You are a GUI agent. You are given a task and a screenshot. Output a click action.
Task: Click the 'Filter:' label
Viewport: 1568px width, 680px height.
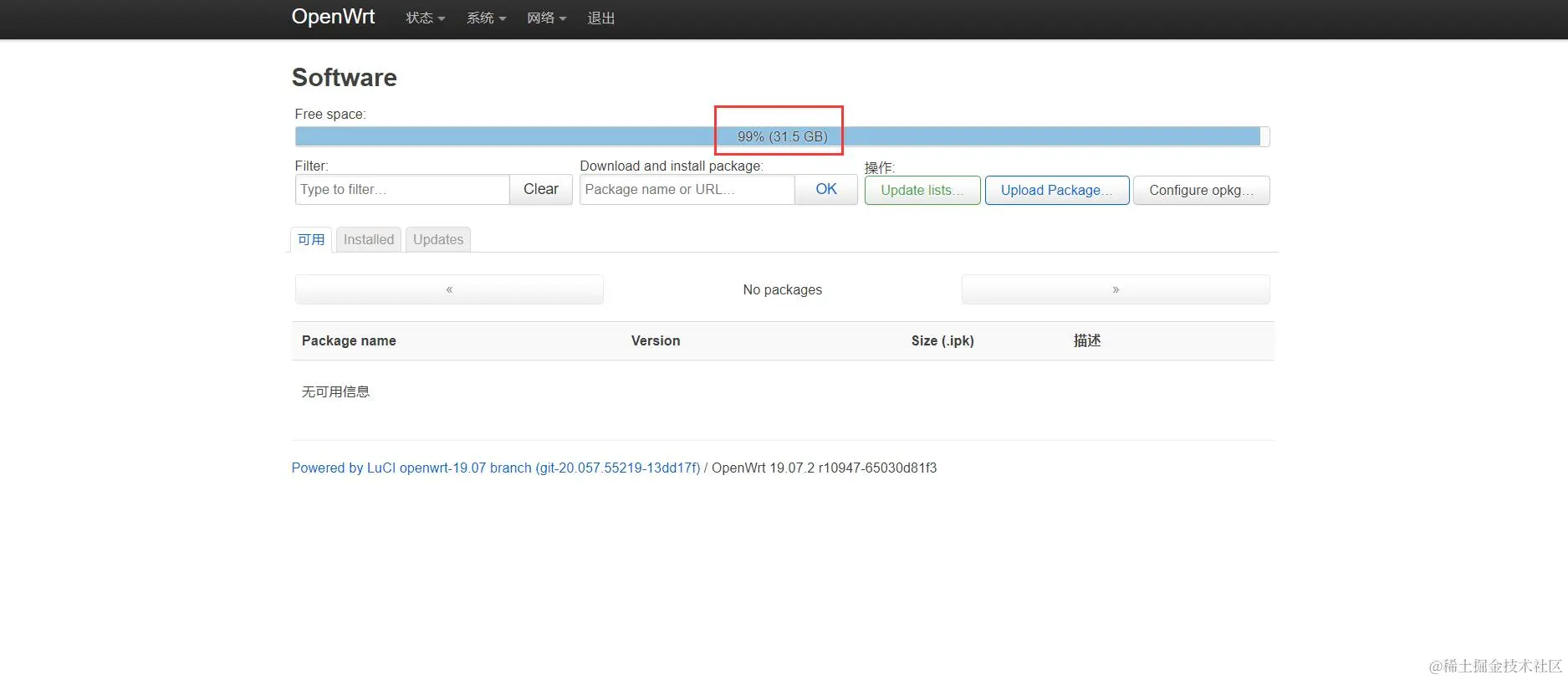[311, 166]
